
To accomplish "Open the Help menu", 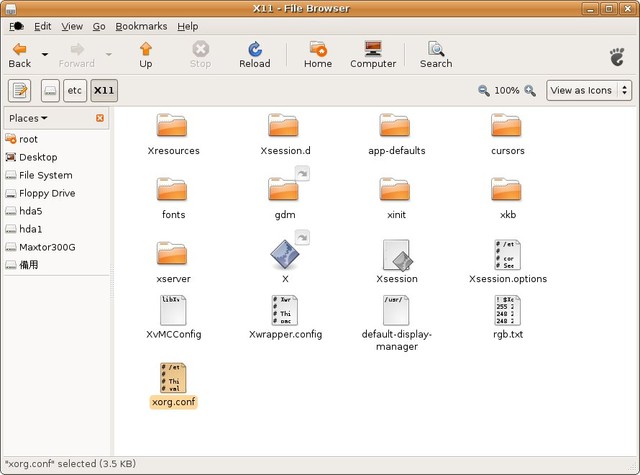I will coord(188,26).
